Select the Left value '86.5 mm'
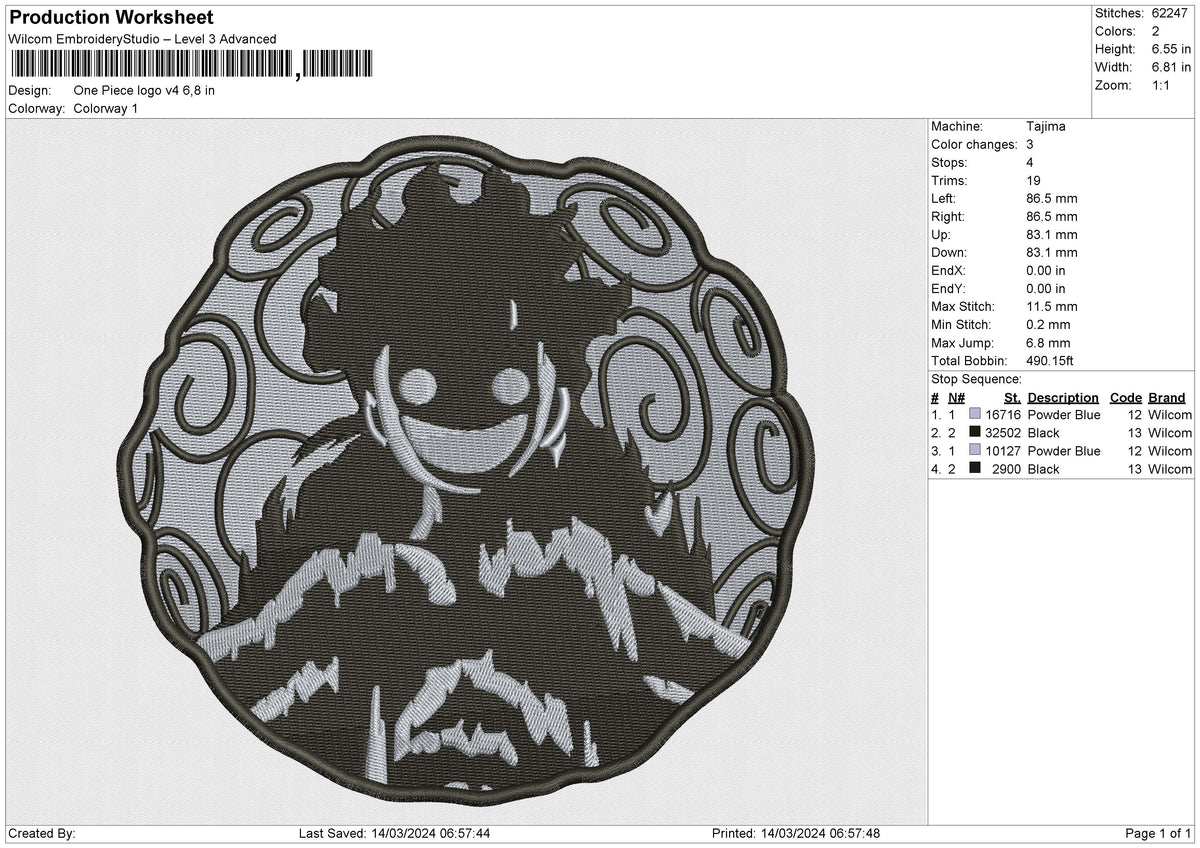This screenshot has width=1200, height=848. (x=1052, y=199)
